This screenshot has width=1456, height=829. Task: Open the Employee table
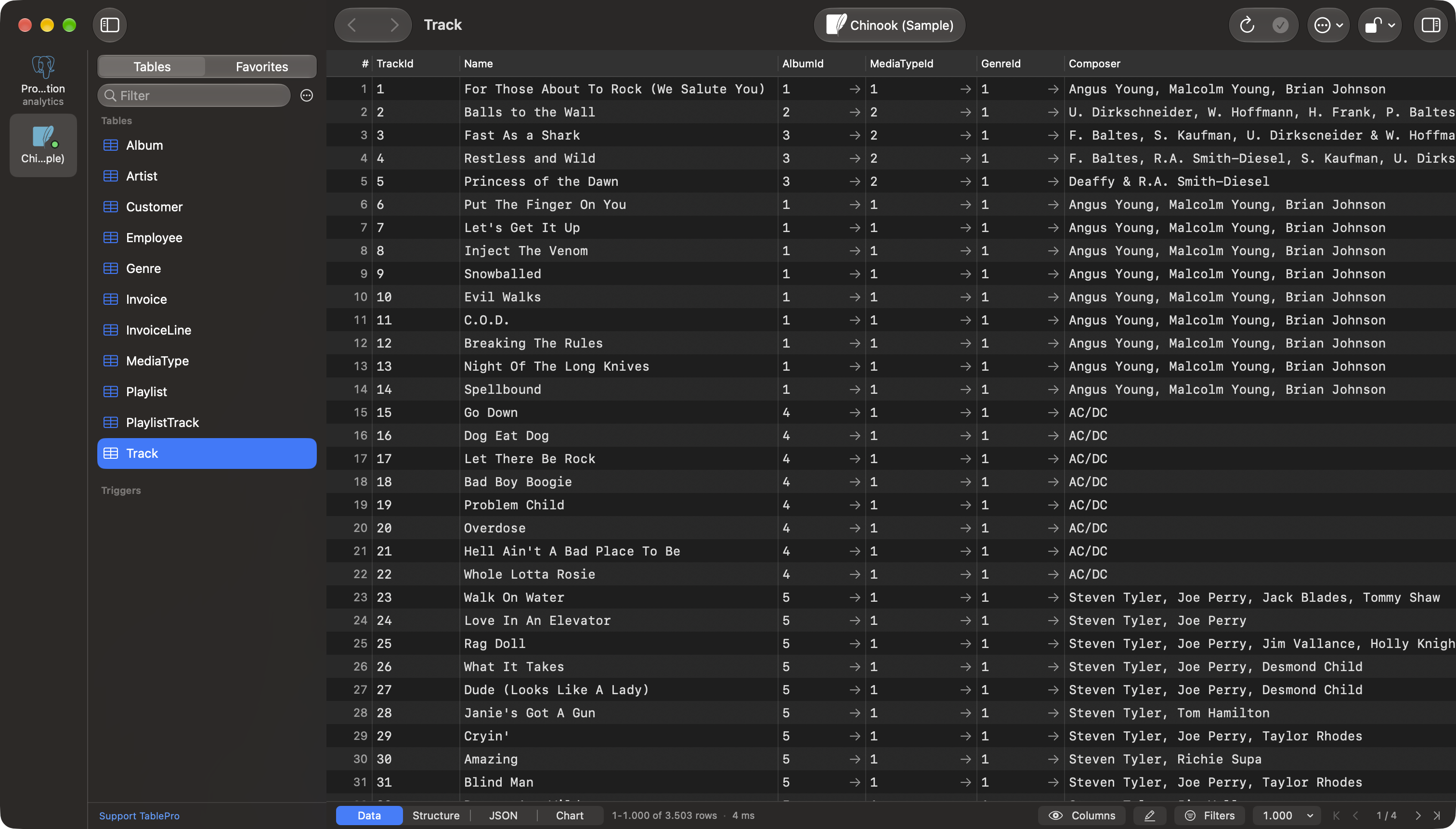tap(207, 237)
